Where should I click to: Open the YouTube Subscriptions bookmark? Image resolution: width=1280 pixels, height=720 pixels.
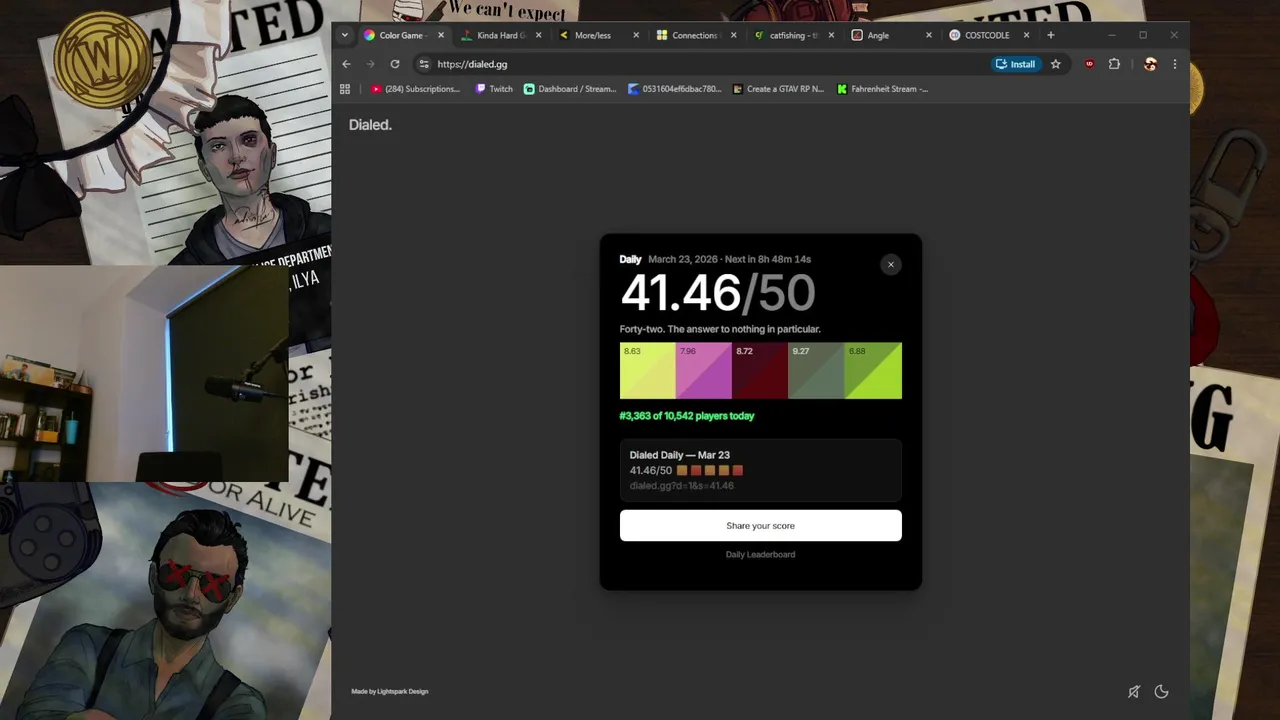[415, 89]
